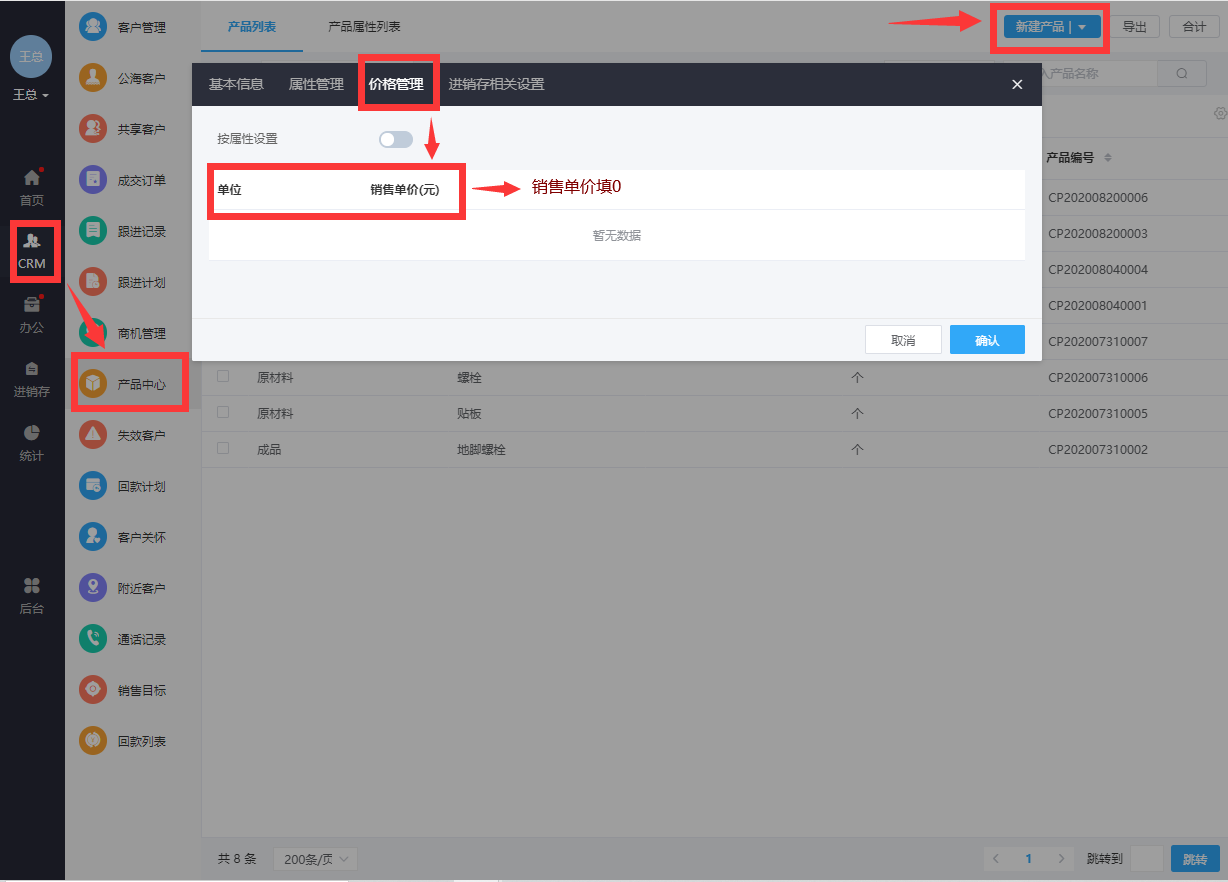Viewport: 1228px width, 882px height.
Task: Open the 新建产品 dropdown arrow
Action: coord(1082,27)
